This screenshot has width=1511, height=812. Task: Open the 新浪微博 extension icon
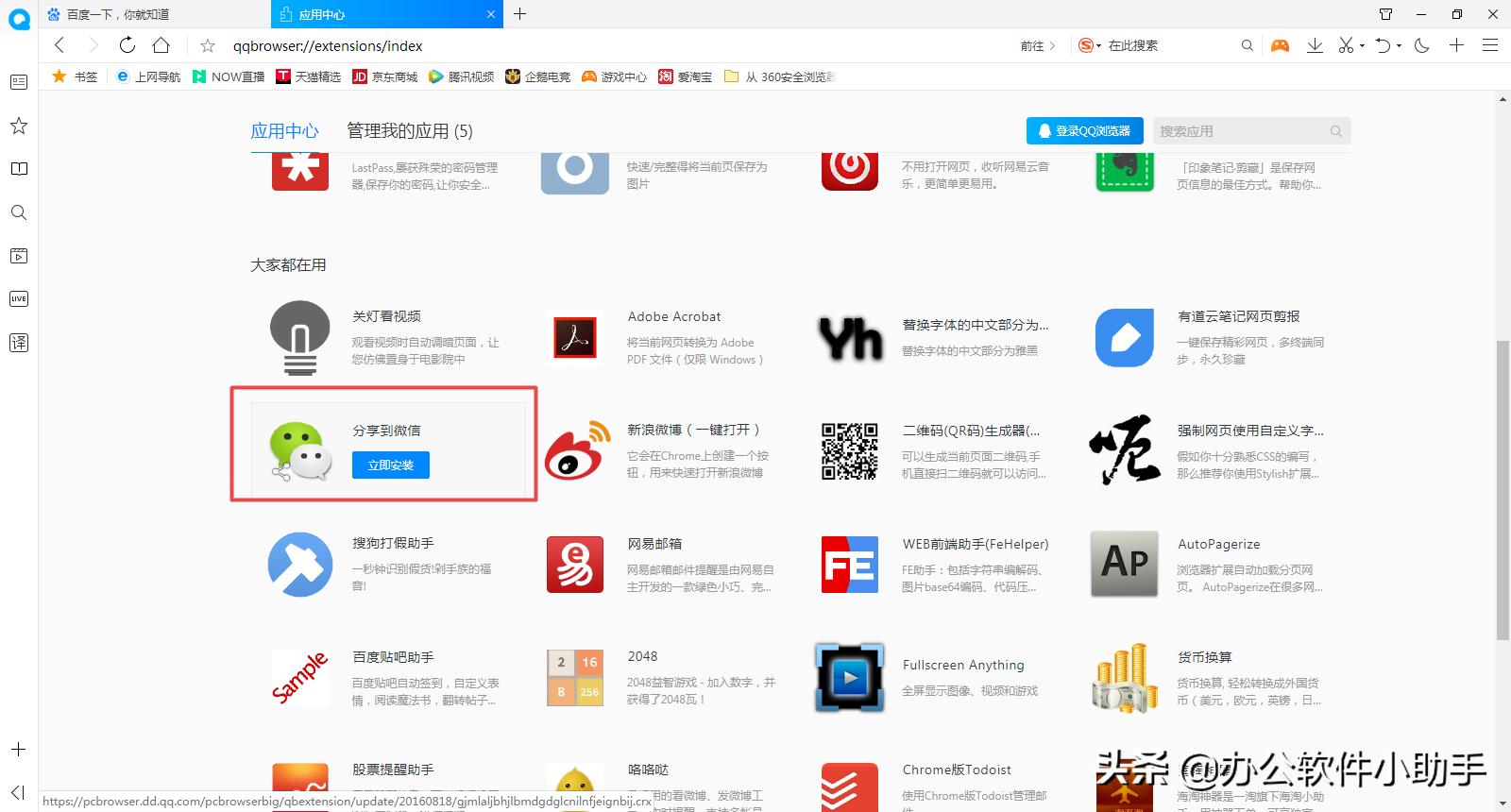578,450
